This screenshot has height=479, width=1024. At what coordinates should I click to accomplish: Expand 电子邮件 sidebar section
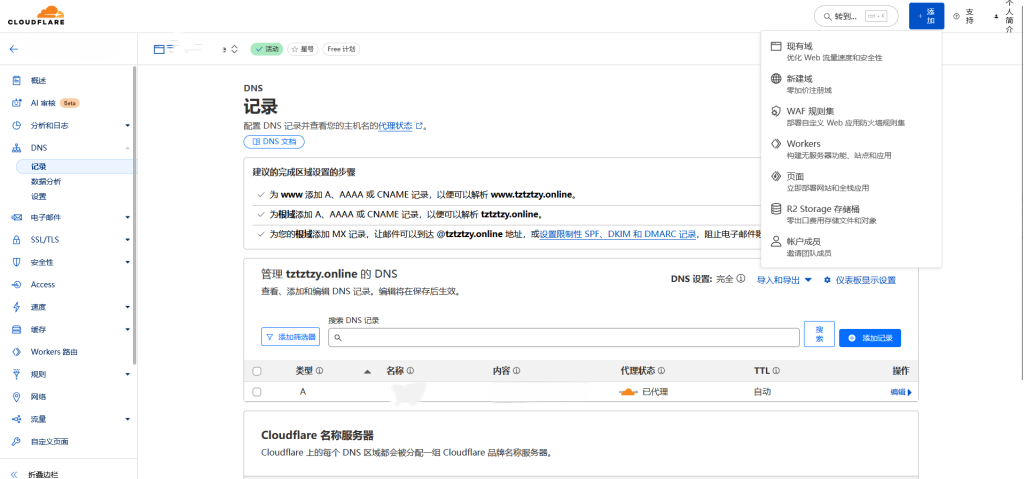coord(127,218)
